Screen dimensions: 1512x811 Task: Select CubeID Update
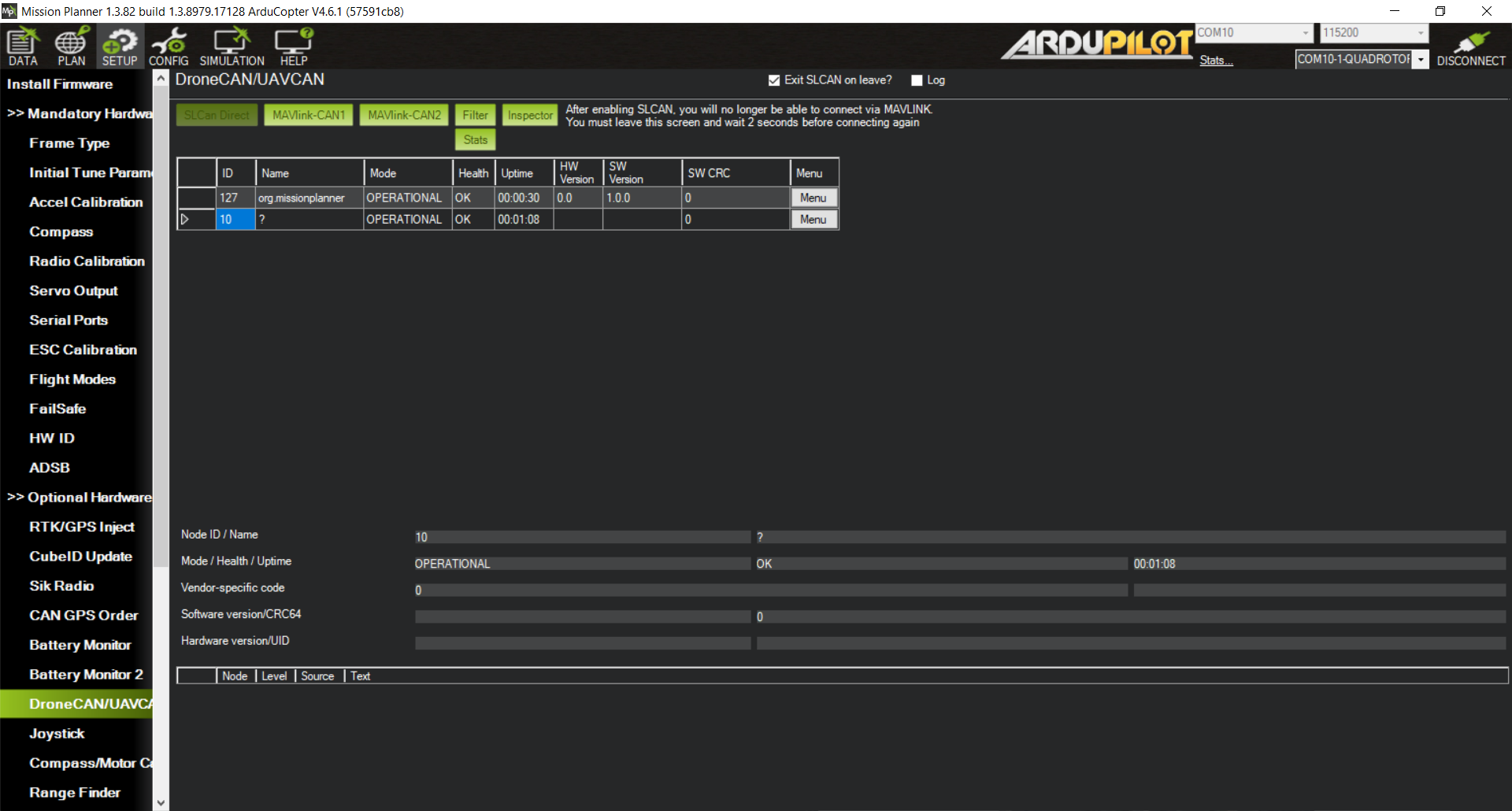[x=80, y=557]
